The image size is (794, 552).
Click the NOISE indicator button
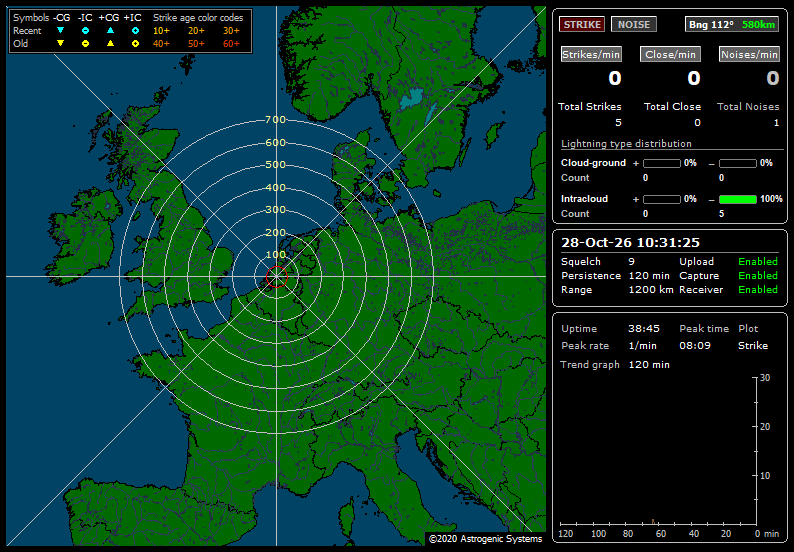[x=633, y=24]
